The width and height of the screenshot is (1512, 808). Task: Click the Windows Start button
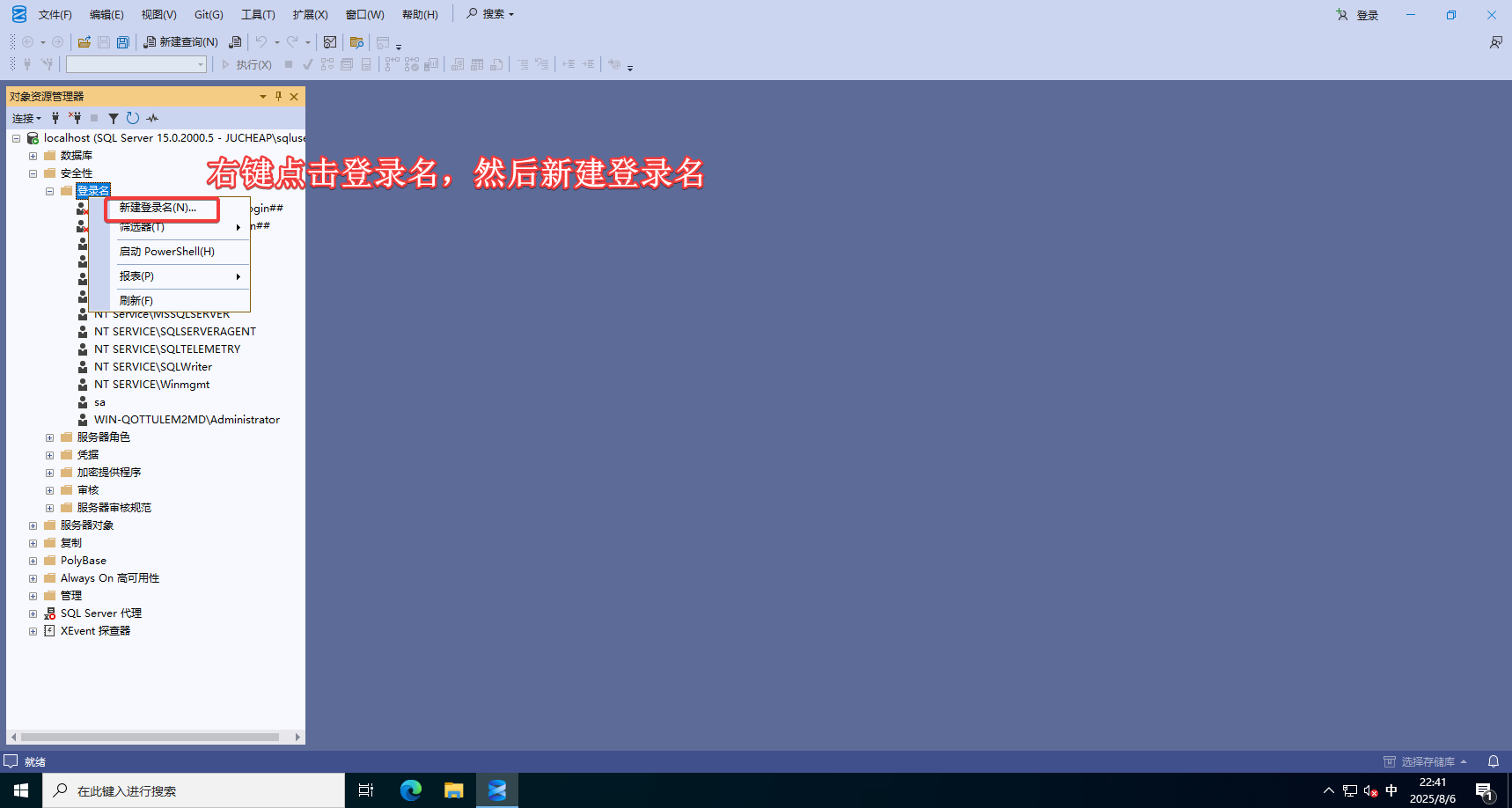point(21,790)
